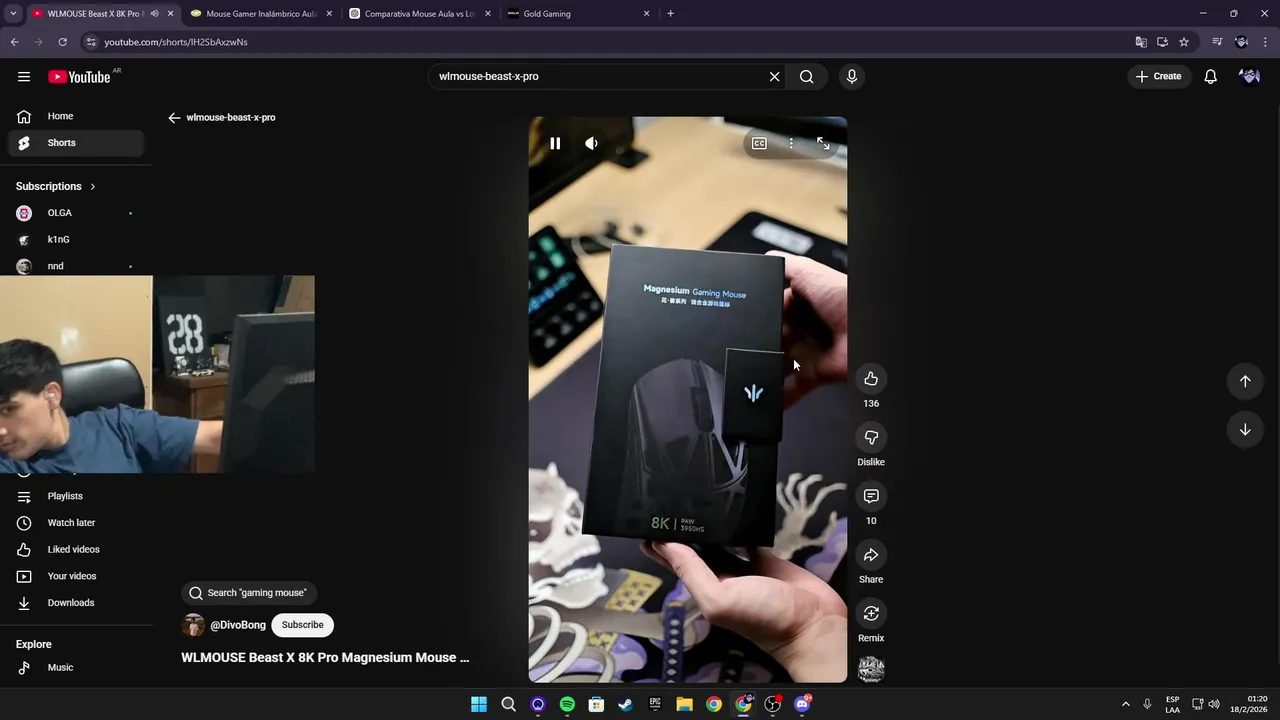The image size is (1280, 720).
Task: Open the YouTube hamburger guide menu
Action: pyautogui.click(x=24, y=77)
